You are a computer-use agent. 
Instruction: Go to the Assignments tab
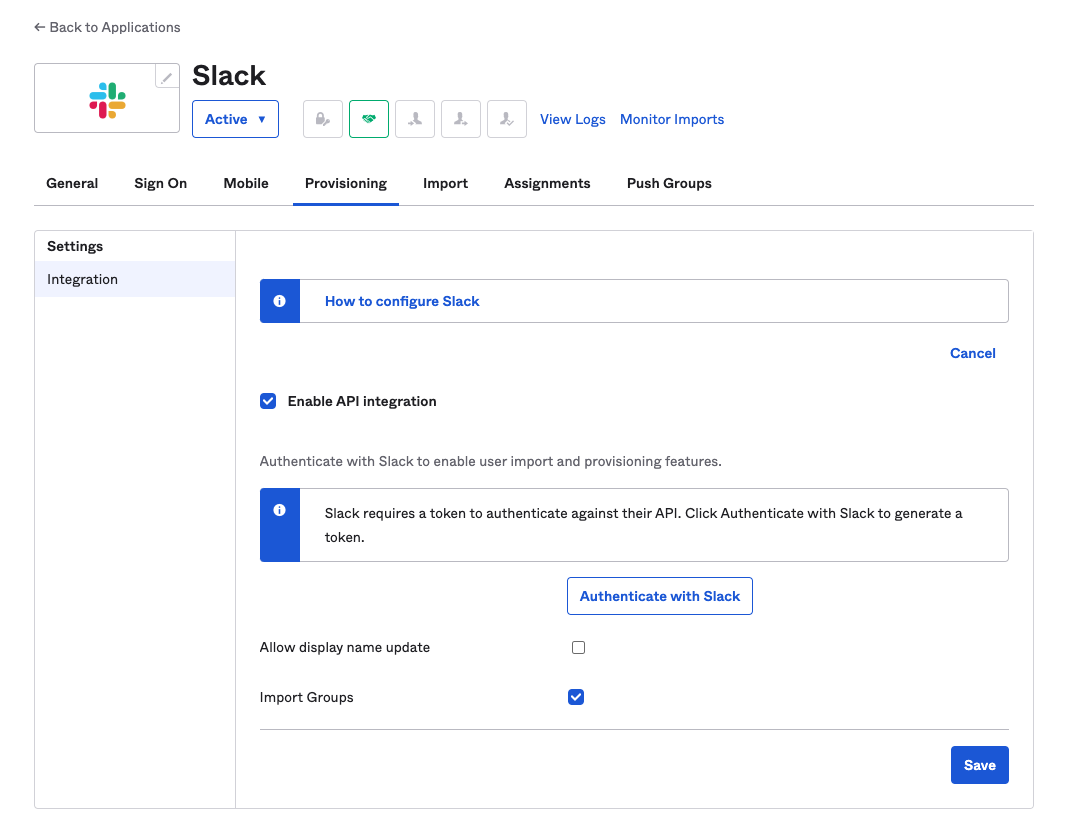[x=547, y=183]
